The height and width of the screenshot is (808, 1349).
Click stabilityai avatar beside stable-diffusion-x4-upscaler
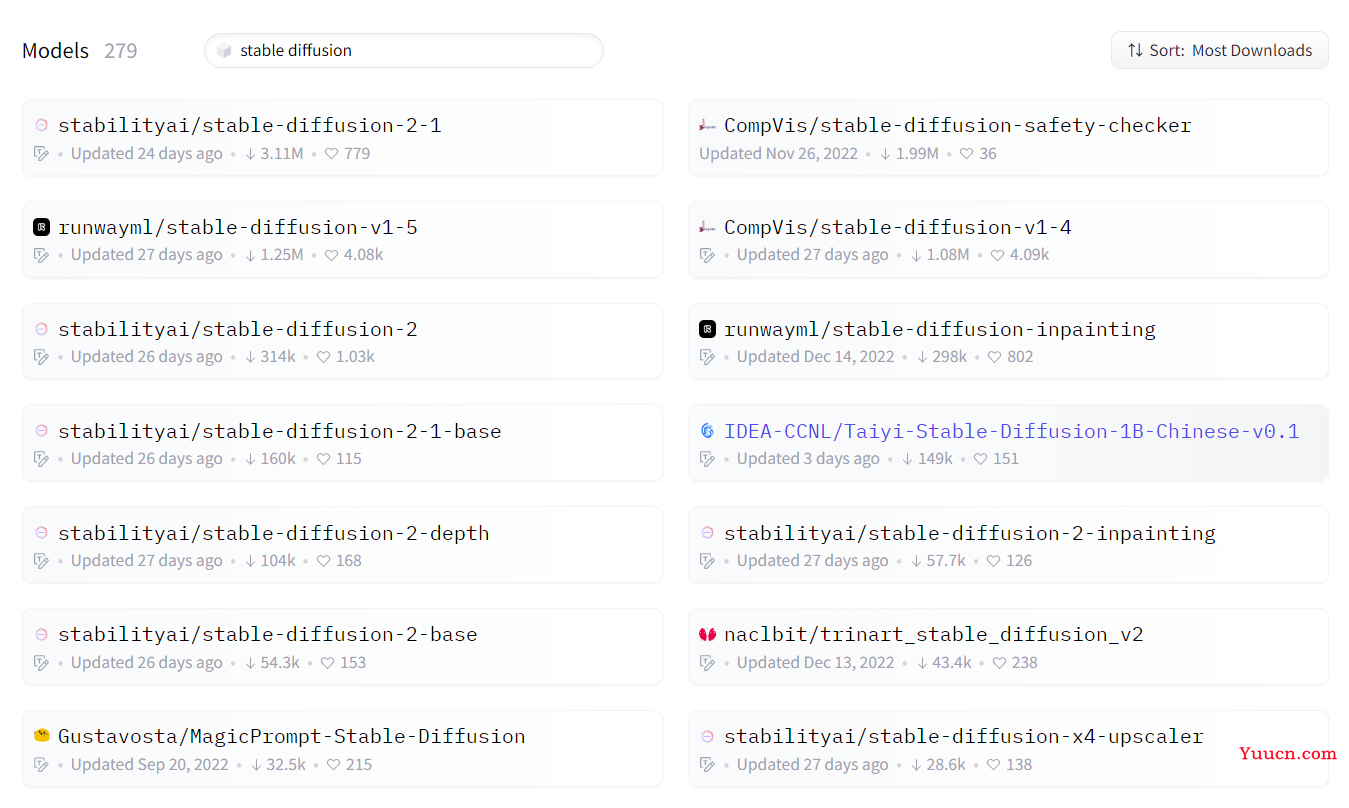[x=707, y=736]
